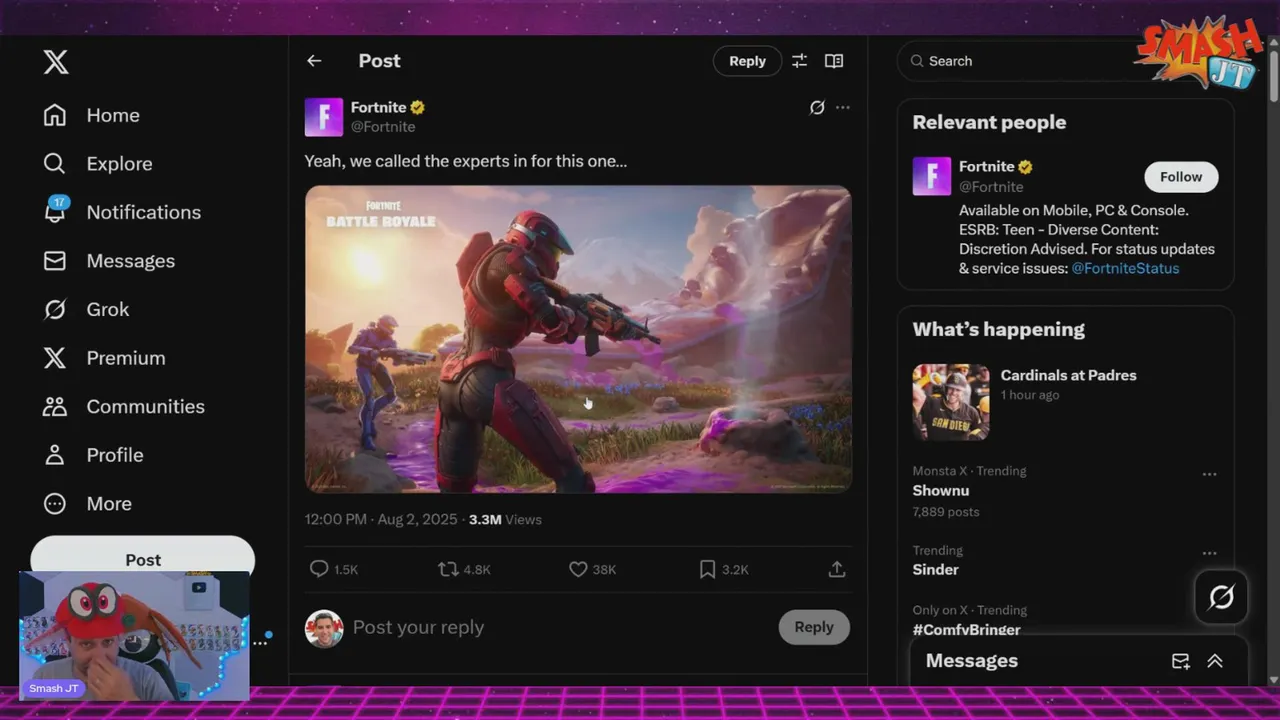Click the search magnifier icon
1280x720 pixels.
point(916,61)
